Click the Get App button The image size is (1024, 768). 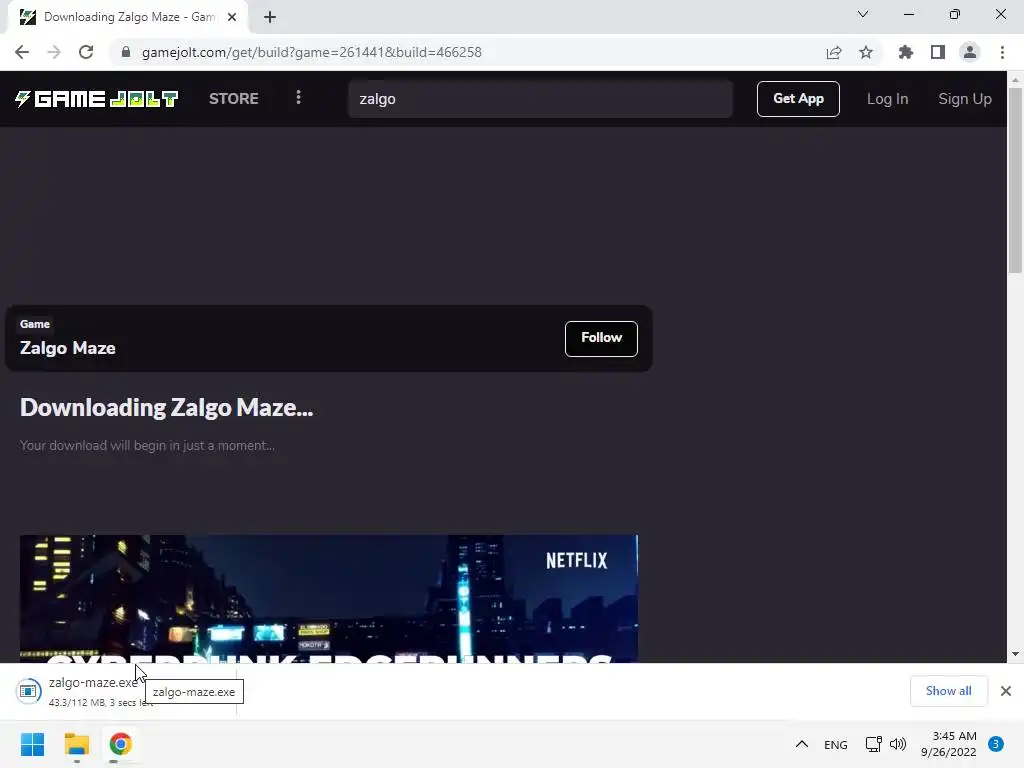[x=798, y=99]
